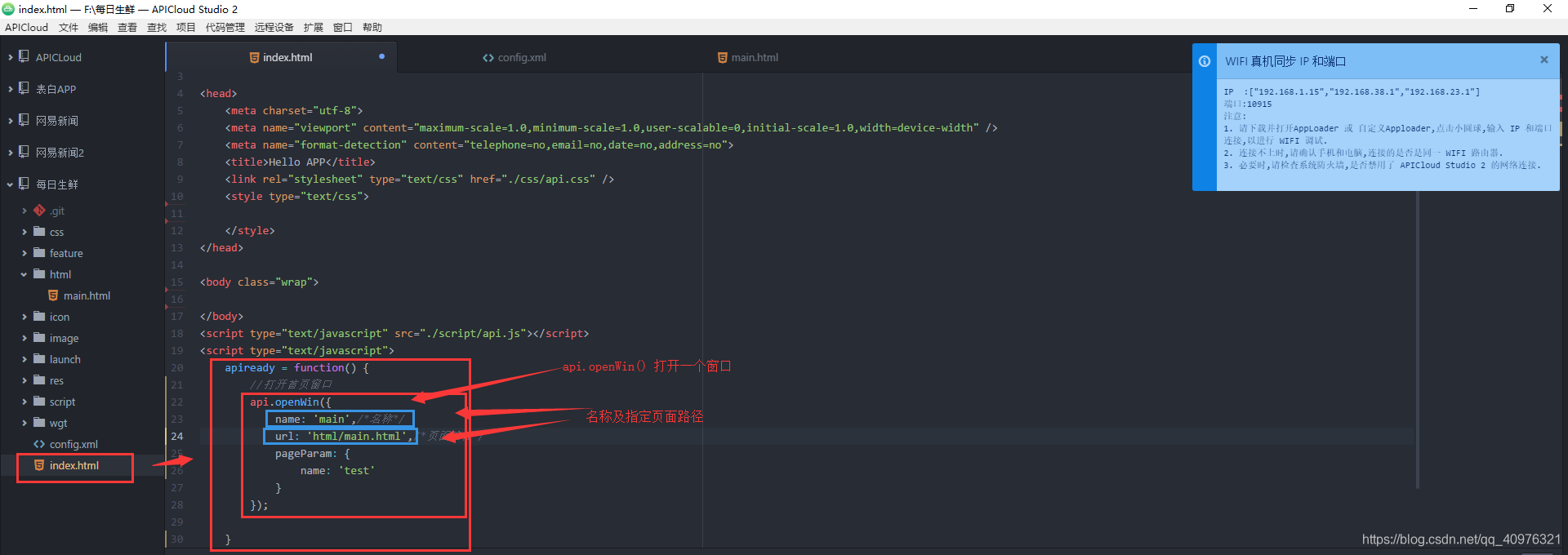Open main.html in the project tree
Viewport: 1568px width, 555px height.
pos(87,295)
